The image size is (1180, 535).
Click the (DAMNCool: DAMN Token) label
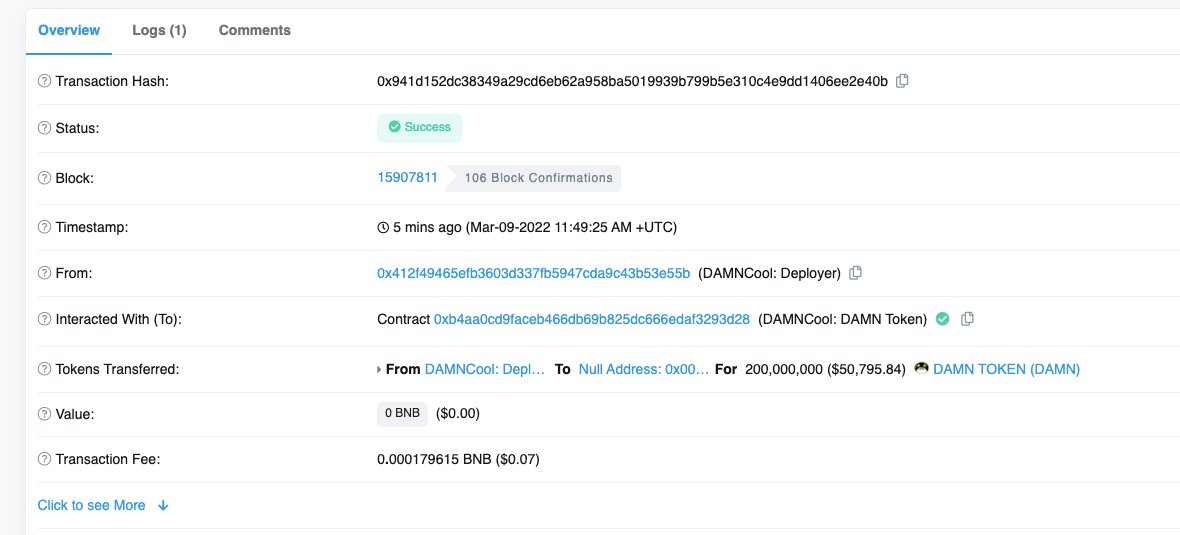click(x=843, y=319)
